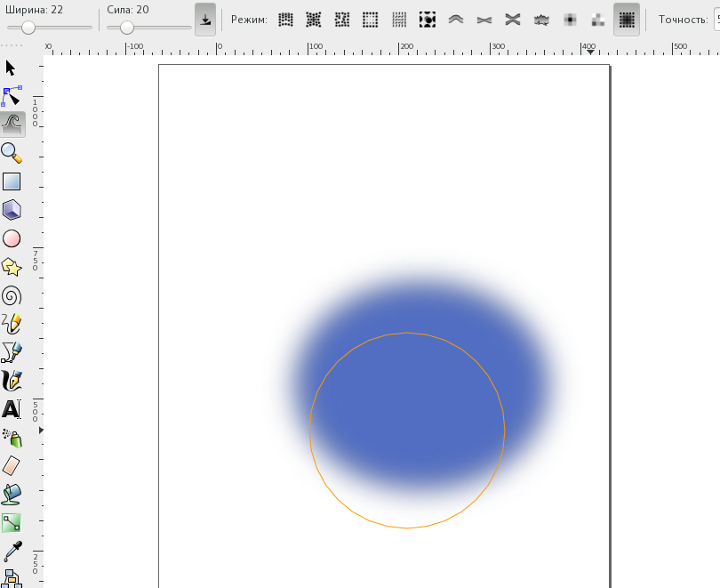Enable tweak Move jitter mode
The width and height of the screenshot is (720, 588).
[x=342, y=20]
